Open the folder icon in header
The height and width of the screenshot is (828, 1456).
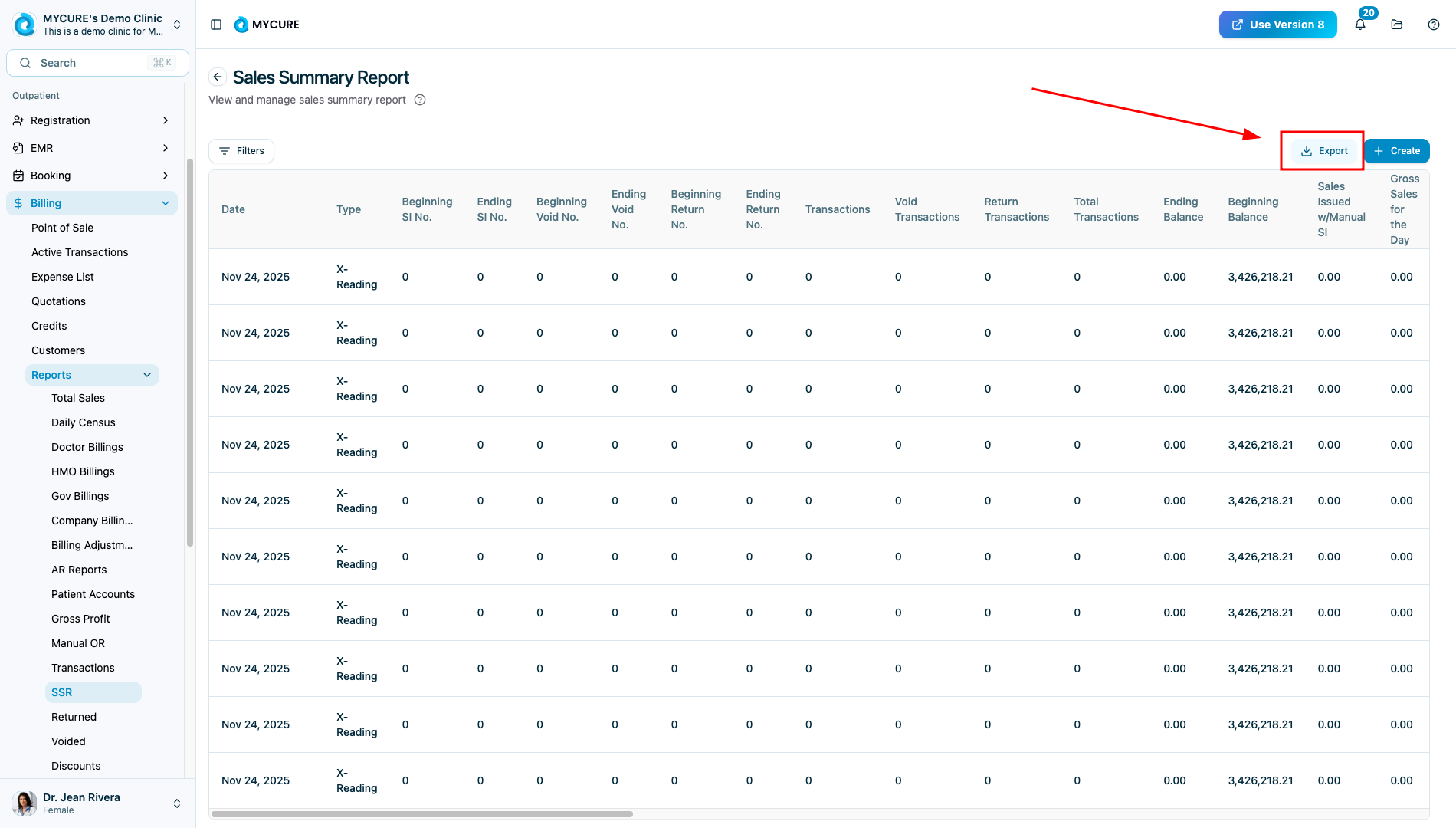pyautogui.click(x=1397, y=25)
